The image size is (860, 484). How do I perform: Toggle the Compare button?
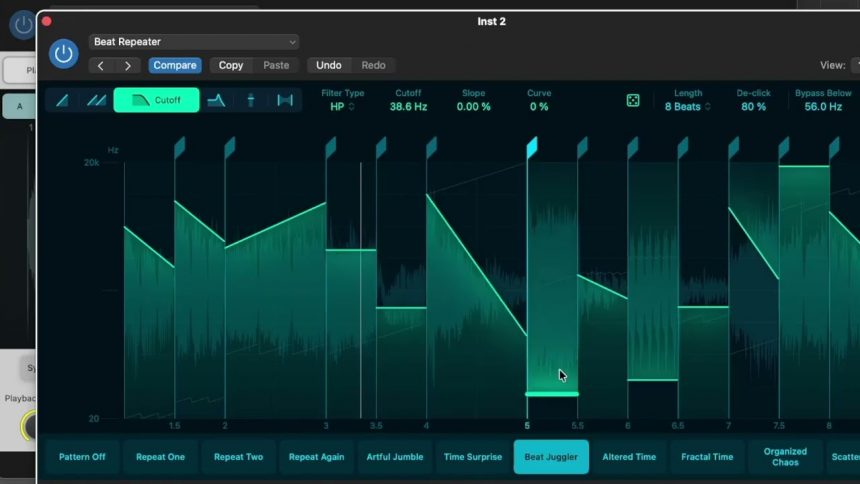(x=175, y=65)
